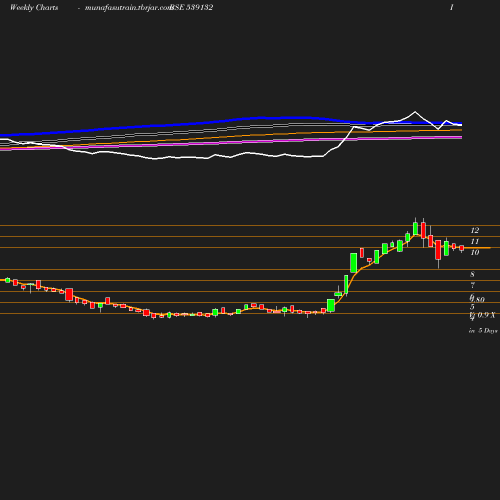The image size is (500, 500).
Task: Click the price axis label "12"
Action: [x=475, y=230]
